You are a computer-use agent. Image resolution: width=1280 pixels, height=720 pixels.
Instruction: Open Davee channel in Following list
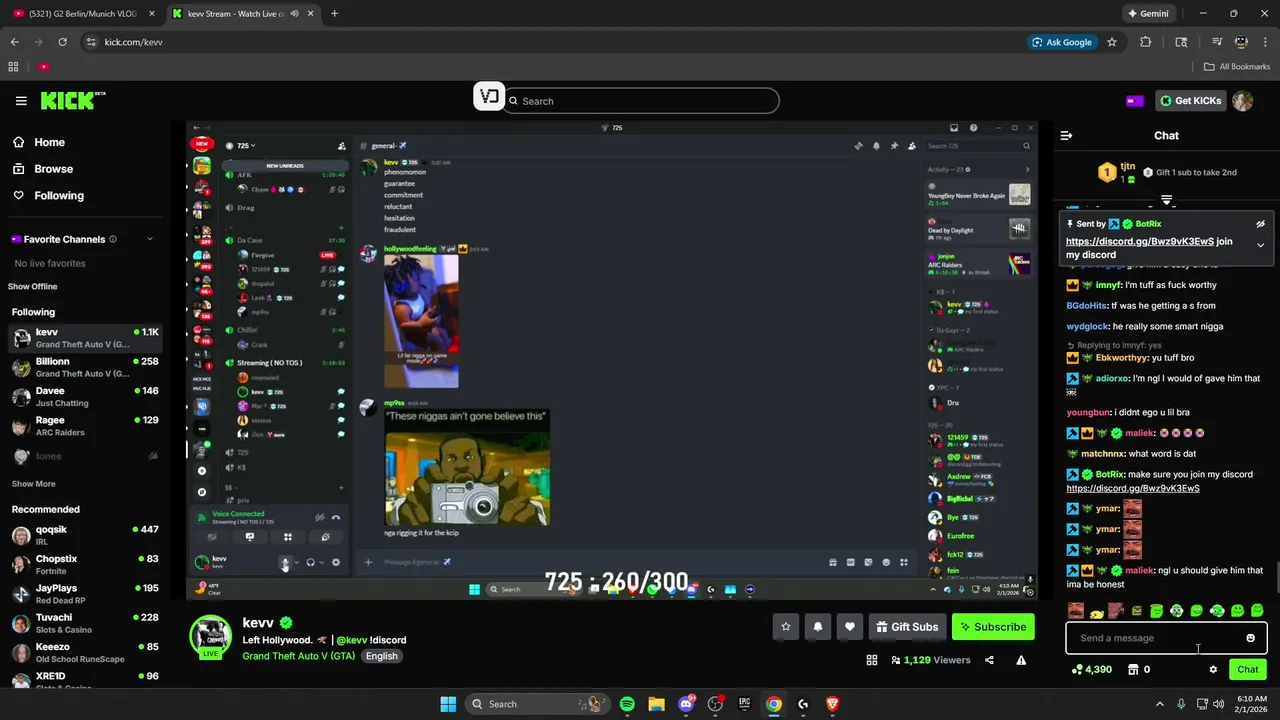click(x=85, y=397)
